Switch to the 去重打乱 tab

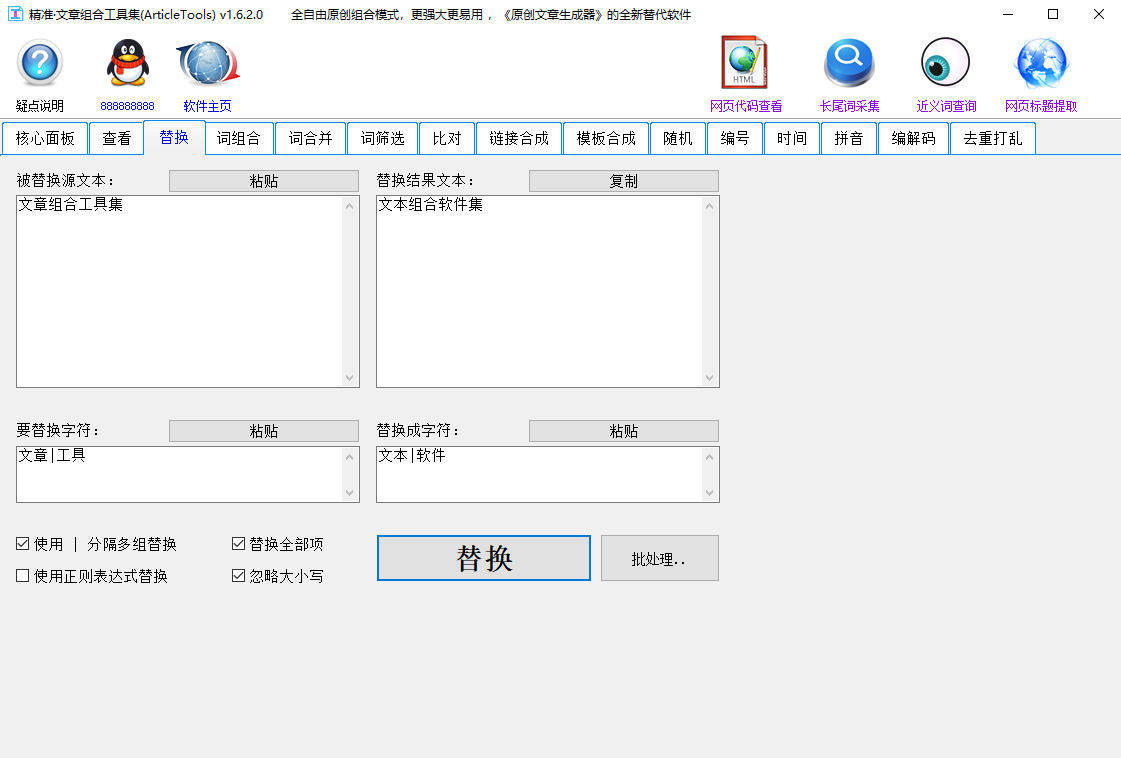tap(992, 138)
